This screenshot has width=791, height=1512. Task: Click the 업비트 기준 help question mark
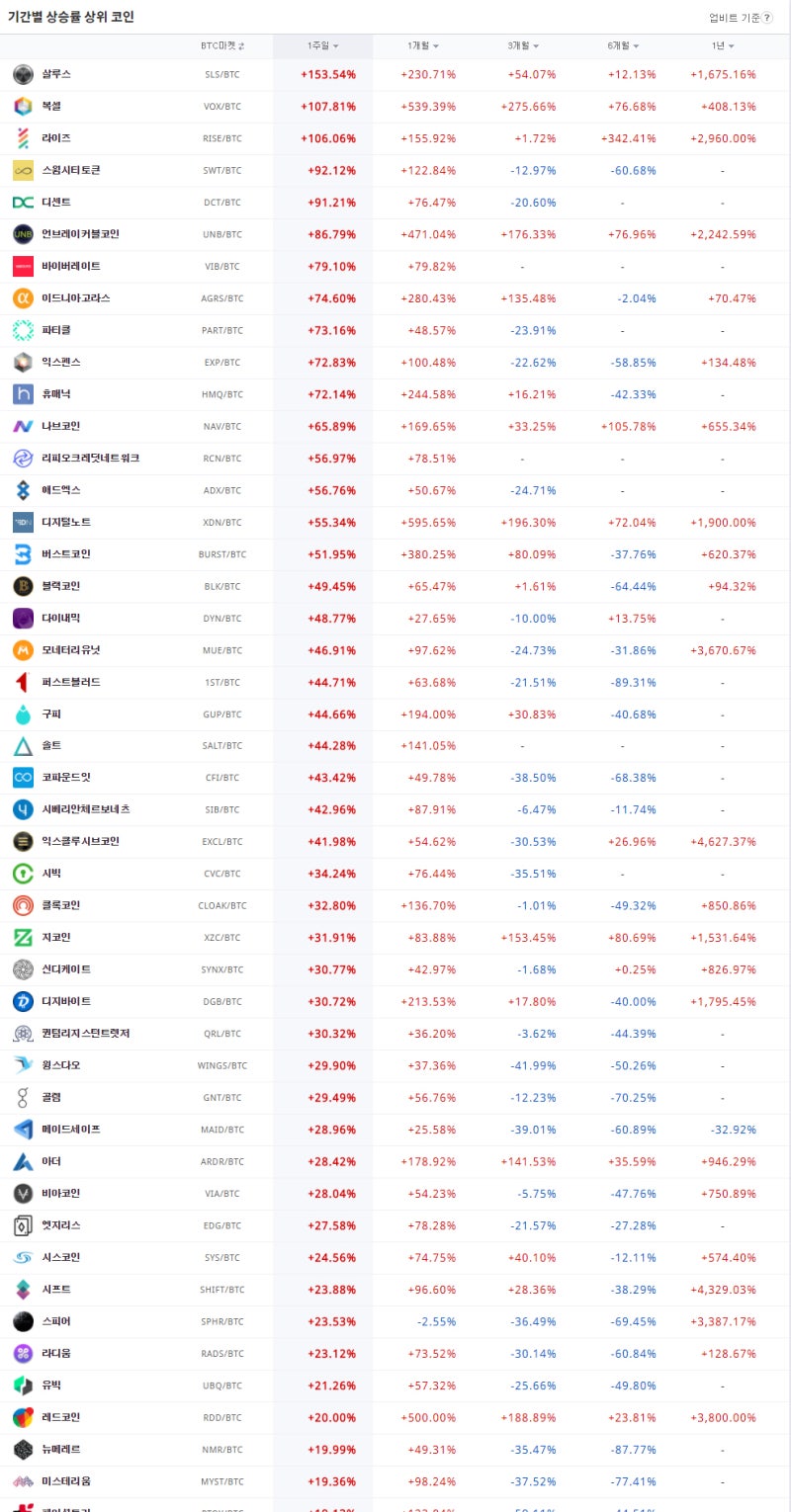(767, 18)
